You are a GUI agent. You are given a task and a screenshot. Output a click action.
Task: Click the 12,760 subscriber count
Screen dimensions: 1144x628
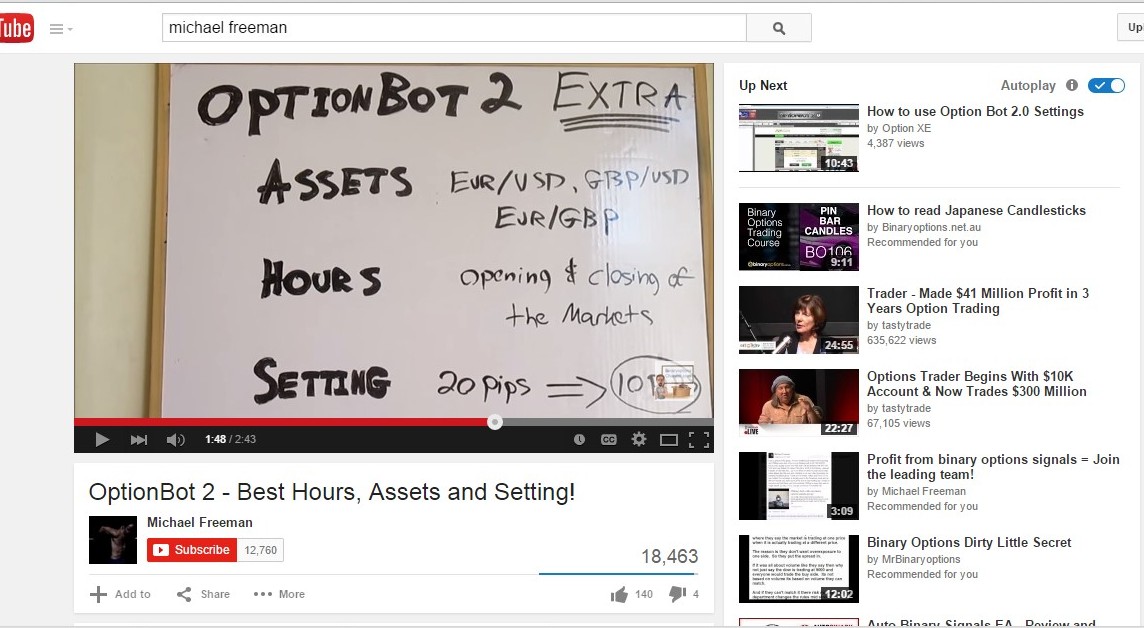coord(260,550)
